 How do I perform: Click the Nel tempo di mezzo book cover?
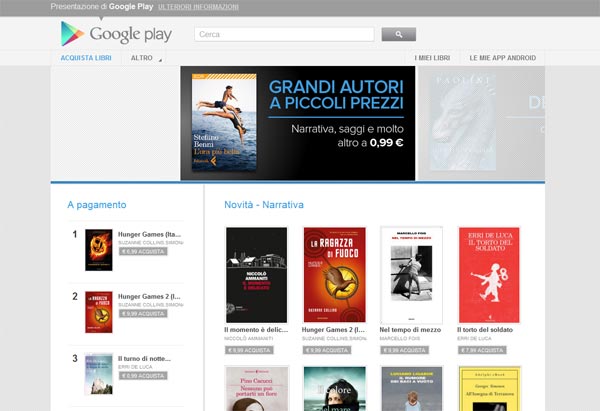point(411,275)
